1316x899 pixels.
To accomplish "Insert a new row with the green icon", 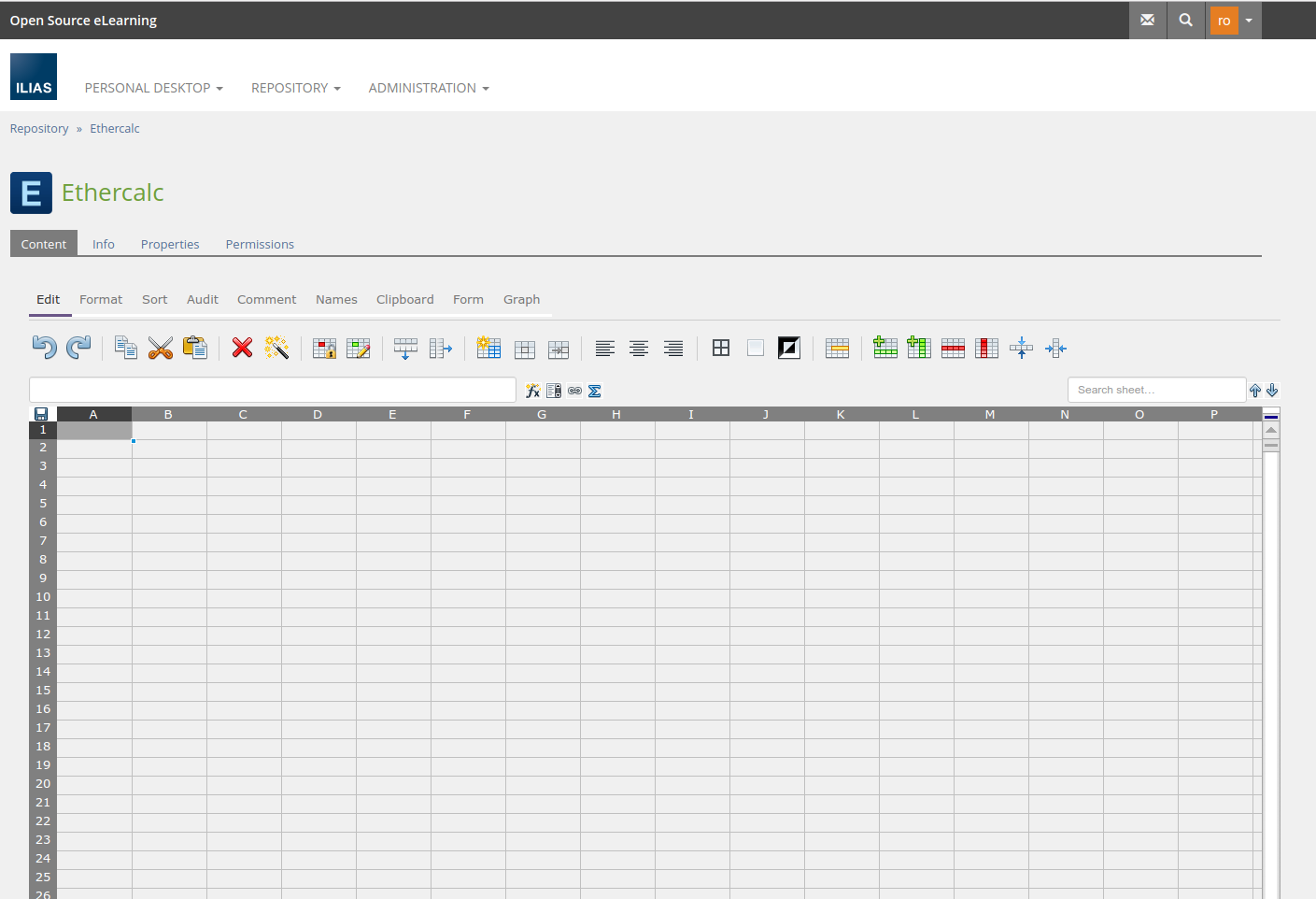I will (x=884, y=347).
